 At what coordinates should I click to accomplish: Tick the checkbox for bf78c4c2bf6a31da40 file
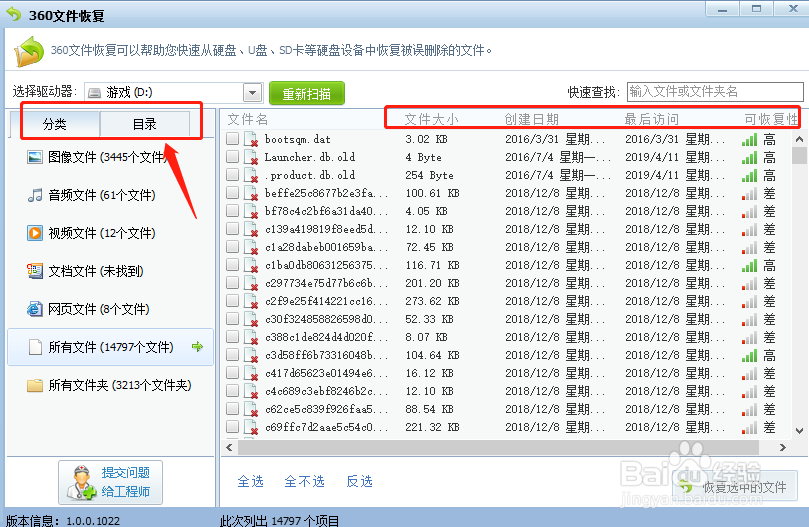[x=232, y=211]
